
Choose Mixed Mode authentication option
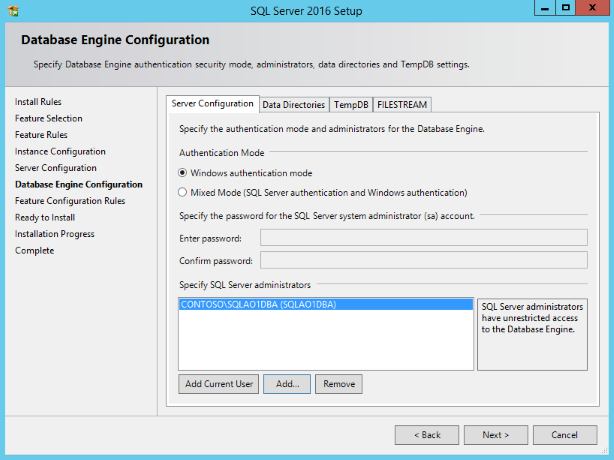point(182,193)
